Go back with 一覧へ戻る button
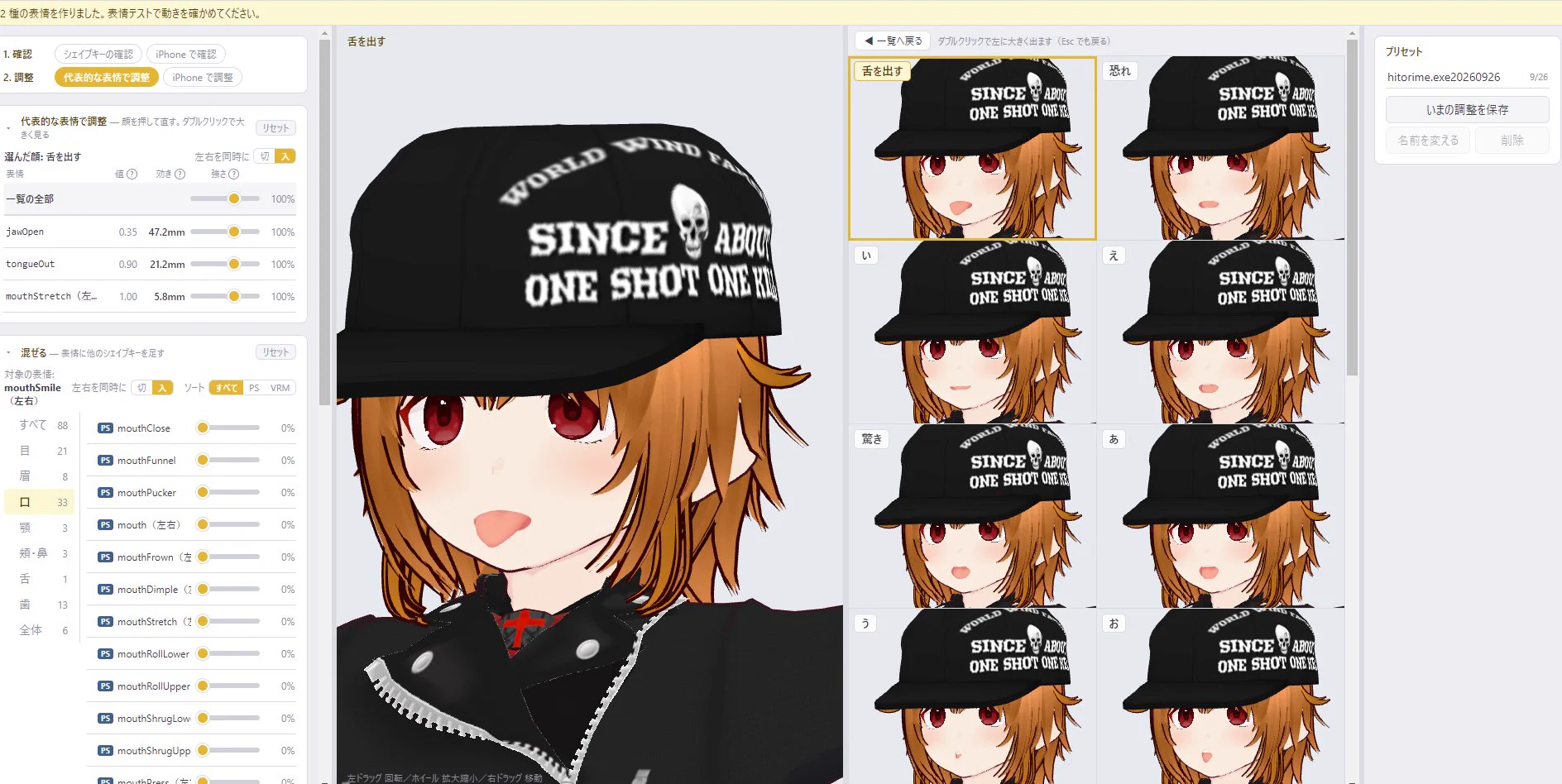This screenshot has height=784, width=1562. 893,41
